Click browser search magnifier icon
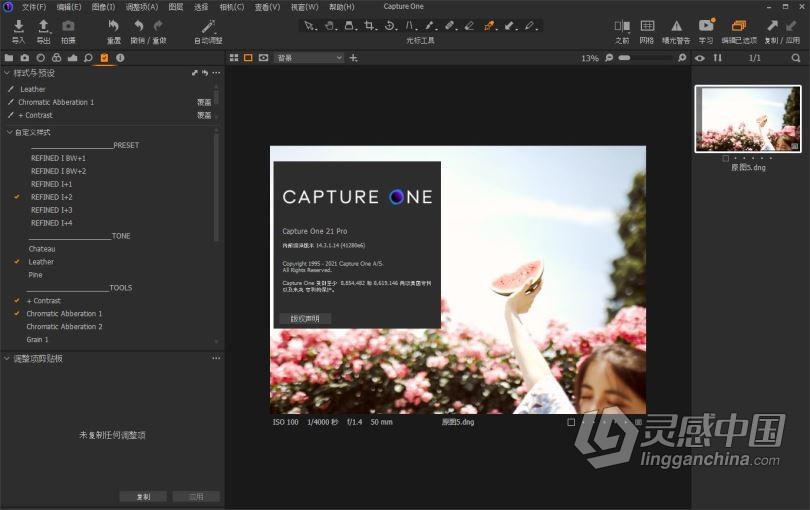810x510 pixels. pos(796,58)
